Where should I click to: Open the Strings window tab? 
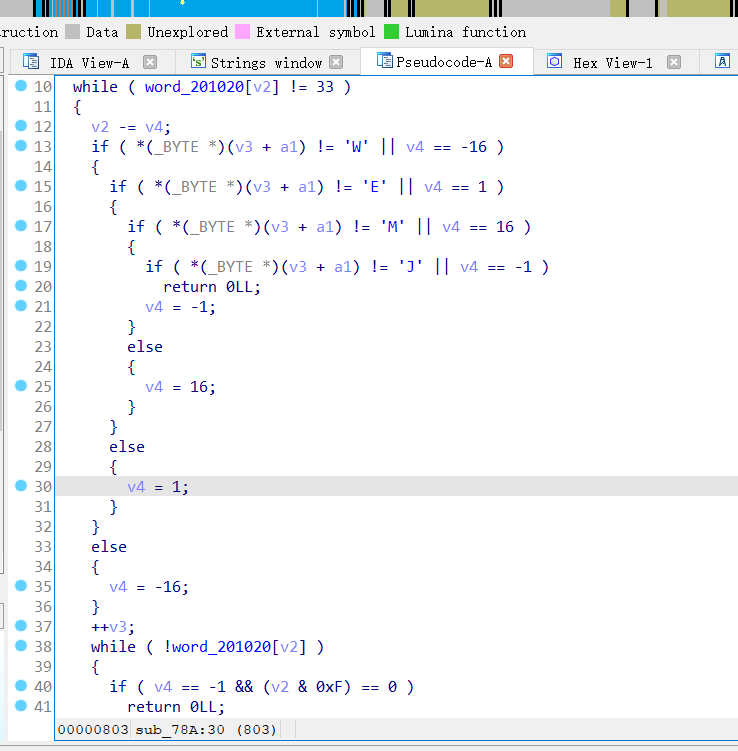[x=266, y=63]
